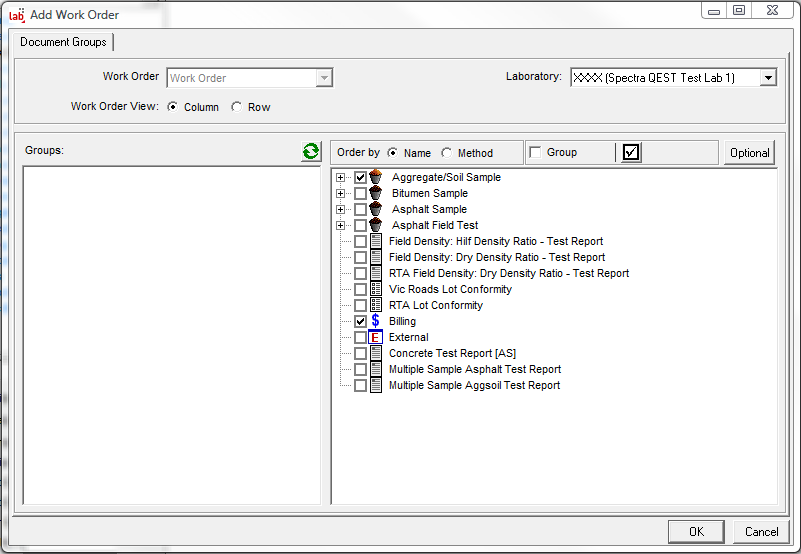Image resolution: width=801 pixels, height=554 pixels.
Task: Select the Row work order view
Action: [236, 107]
